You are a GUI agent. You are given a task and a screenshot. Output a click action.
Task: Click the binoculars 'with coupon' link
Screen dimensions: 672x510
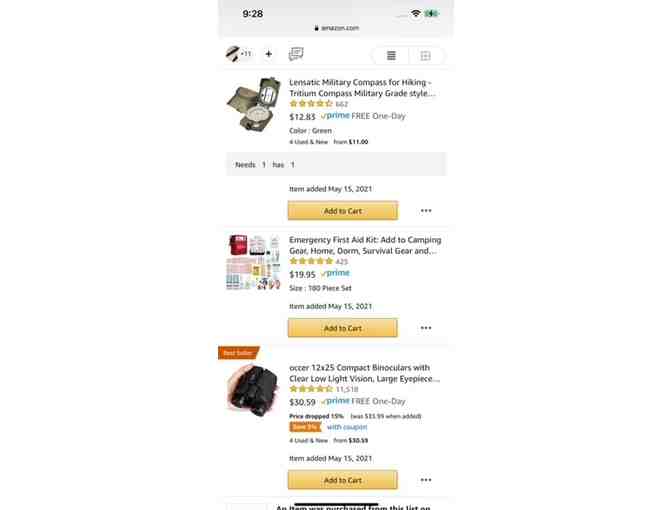[x=347, y=427]
